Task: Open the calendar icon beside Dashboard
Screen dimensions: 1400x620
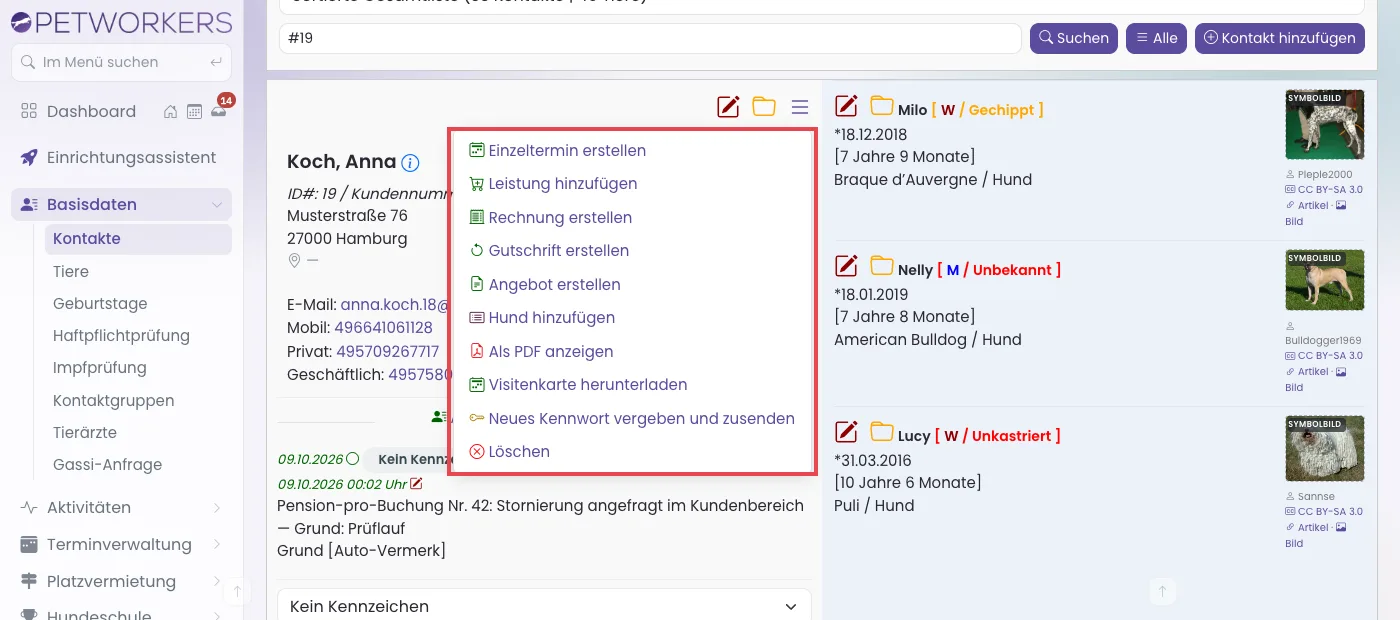Action: coord(195,112)
